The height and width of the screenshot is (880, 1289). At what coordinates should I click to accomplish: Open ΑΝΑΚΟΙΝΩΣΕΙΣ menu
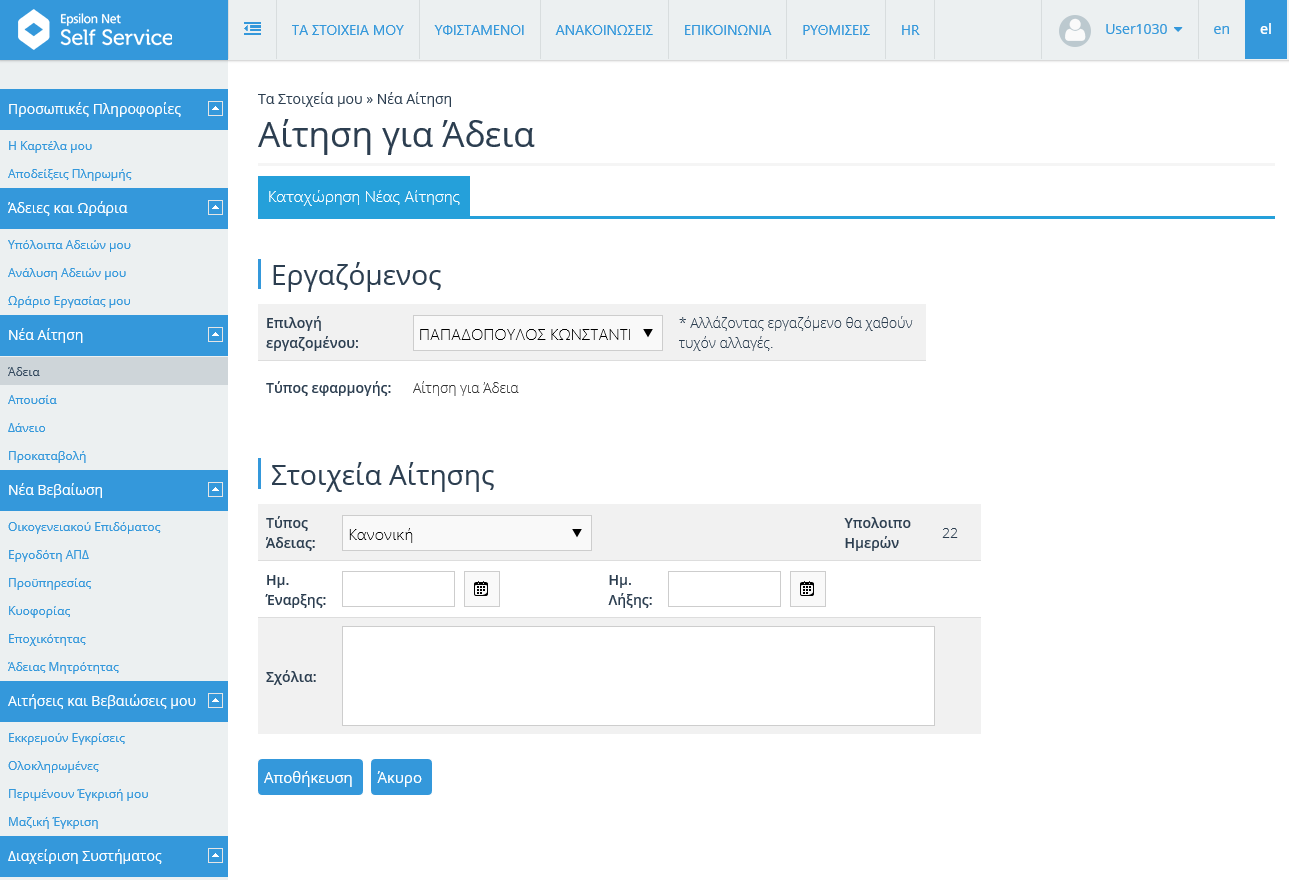tap(604, 30)
